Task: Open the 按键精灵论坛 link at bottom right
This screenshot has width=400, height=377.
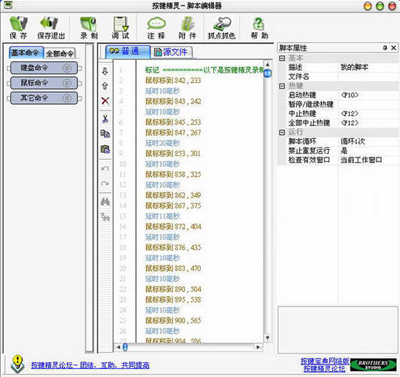Action: coord(324,369)
